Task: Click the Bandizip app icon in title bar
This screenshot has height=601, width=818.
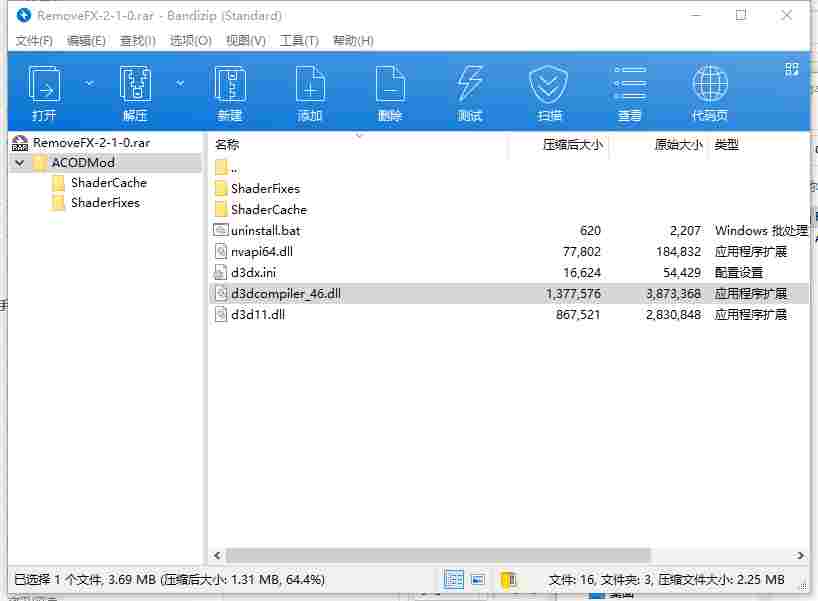Action: pos(23,16)
